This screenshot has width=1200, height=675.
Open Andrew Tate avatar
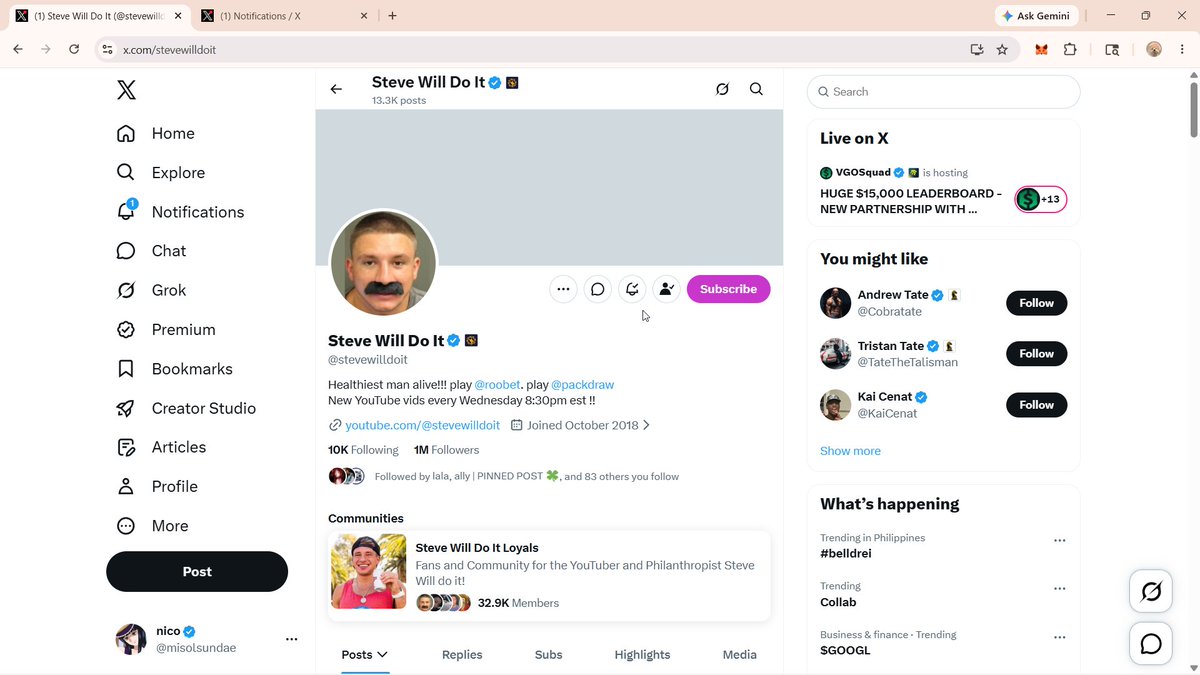pos(835,303)
